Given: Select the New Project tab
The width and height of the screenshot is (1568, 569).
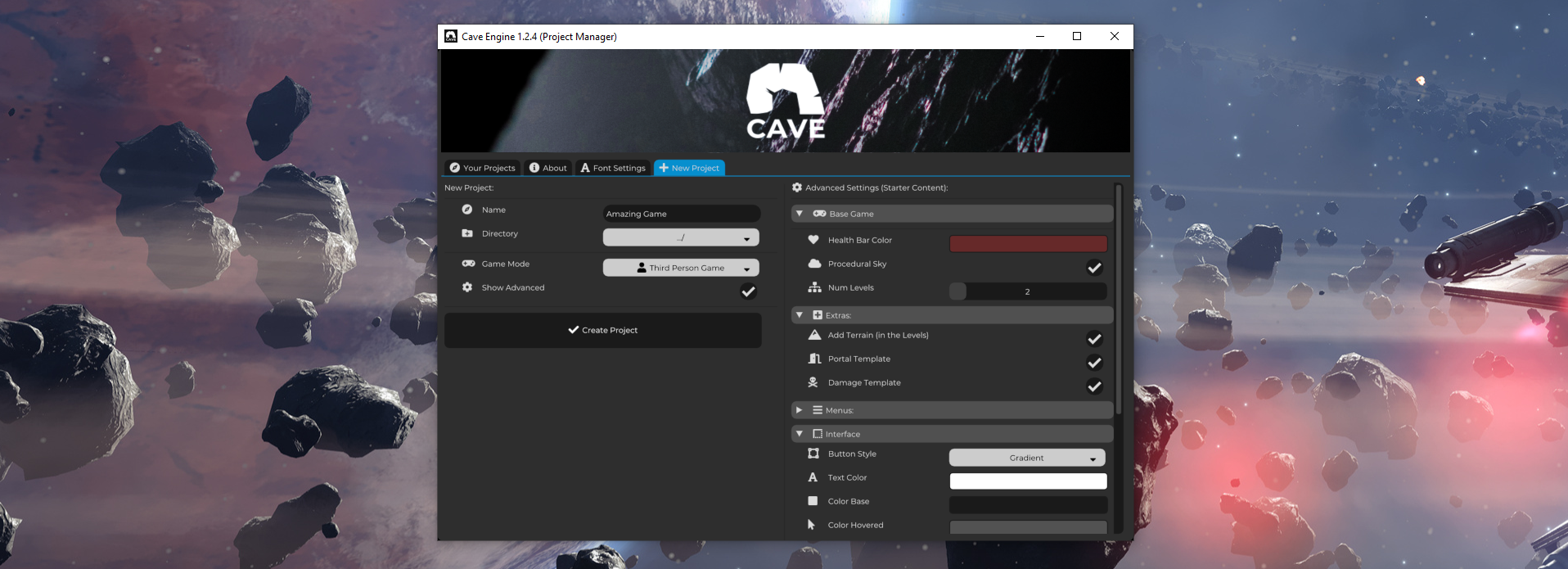Looking at the screenshot, I should [x=689, y=168].
